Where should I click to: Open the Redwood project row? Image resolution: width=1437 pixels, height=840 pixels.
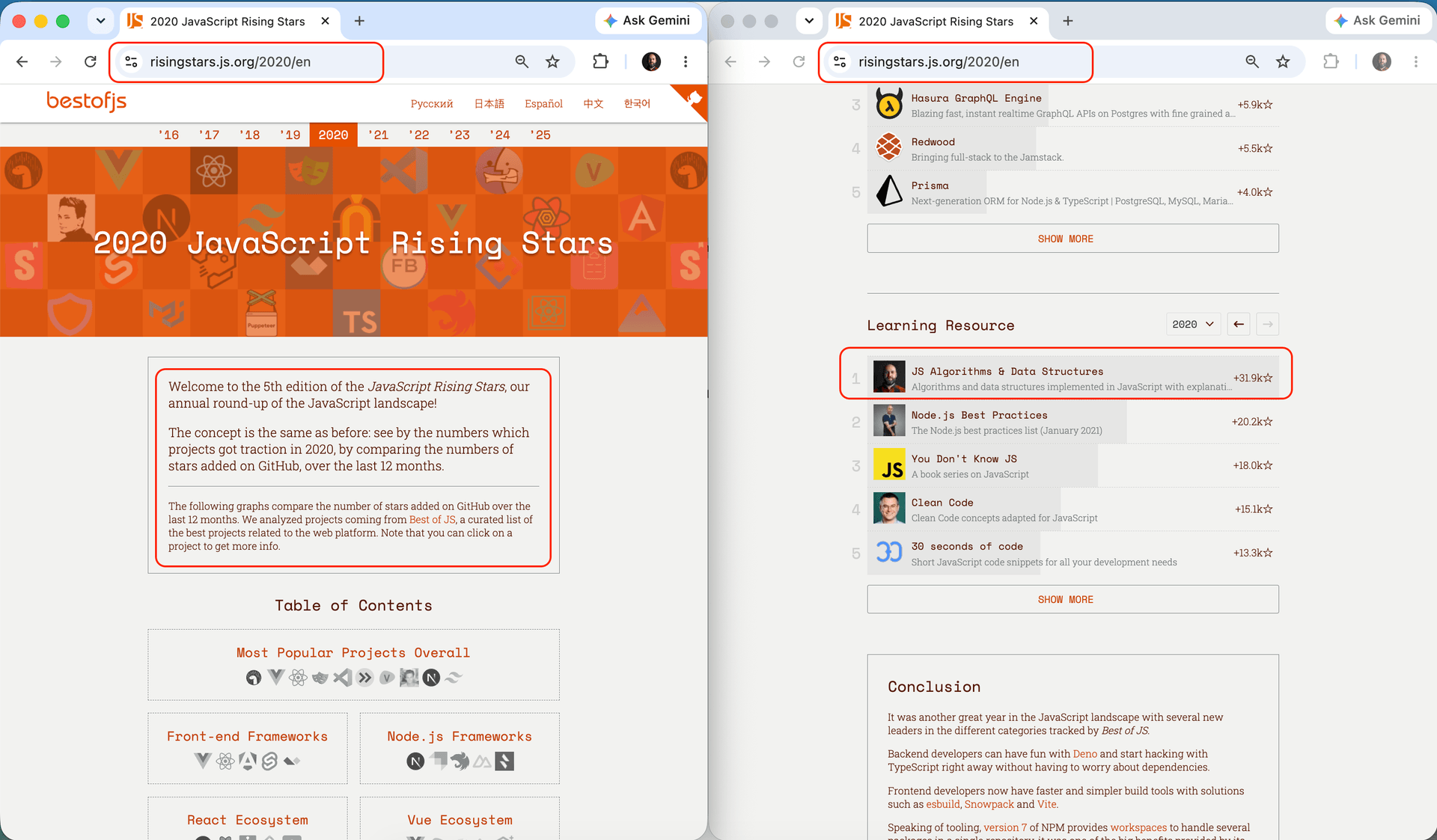pos(1073,149)
